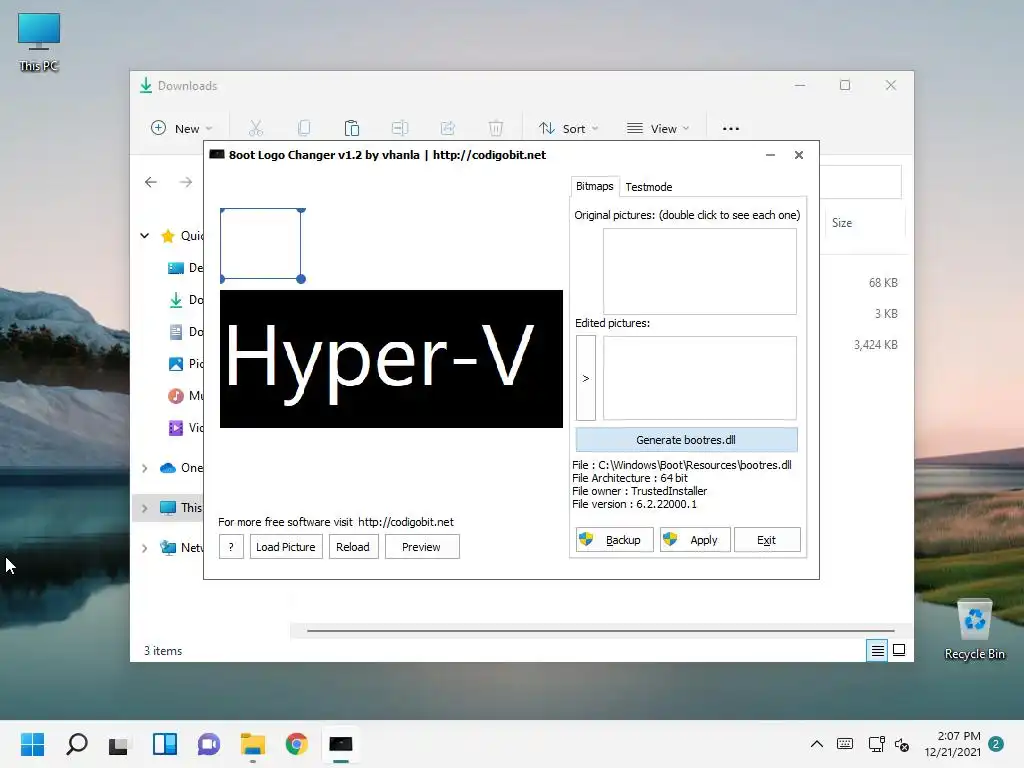This screenshot has width=1024, height=768.
Task: Launch Google Chrome from the taskbar
Action: pyautogui.click(x=296, y=744)
